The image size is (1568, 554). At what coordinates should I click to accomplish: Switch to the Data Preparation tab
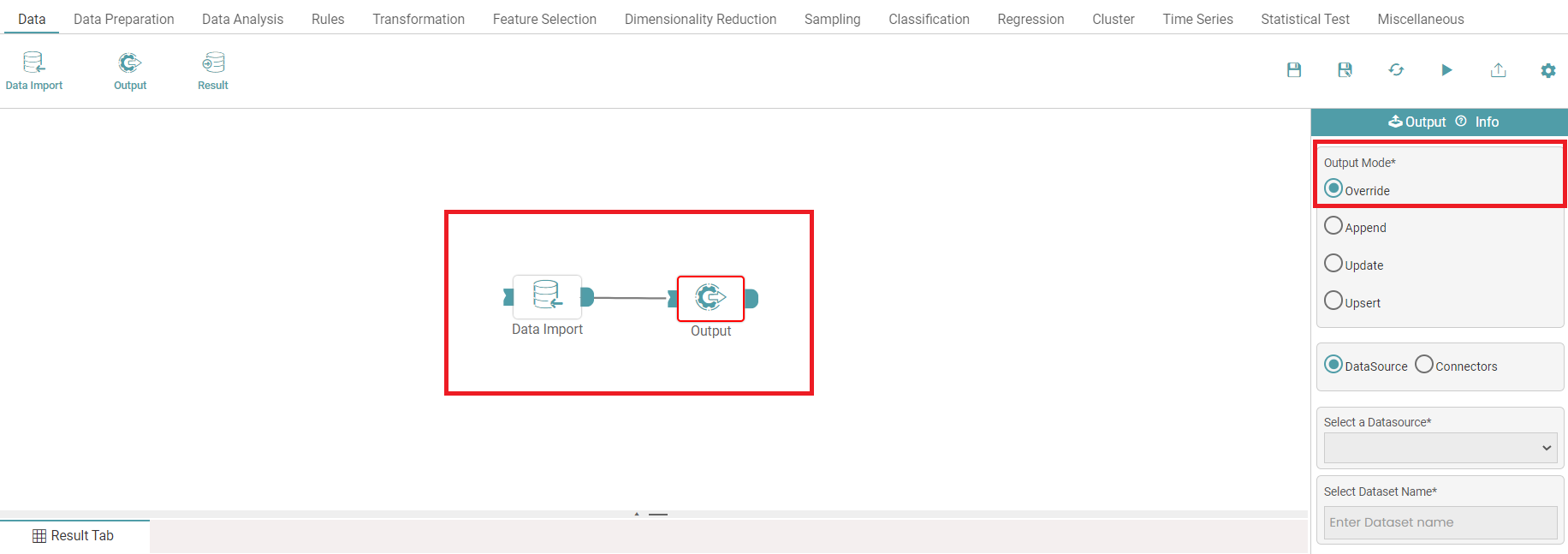(x=123, y=19)
